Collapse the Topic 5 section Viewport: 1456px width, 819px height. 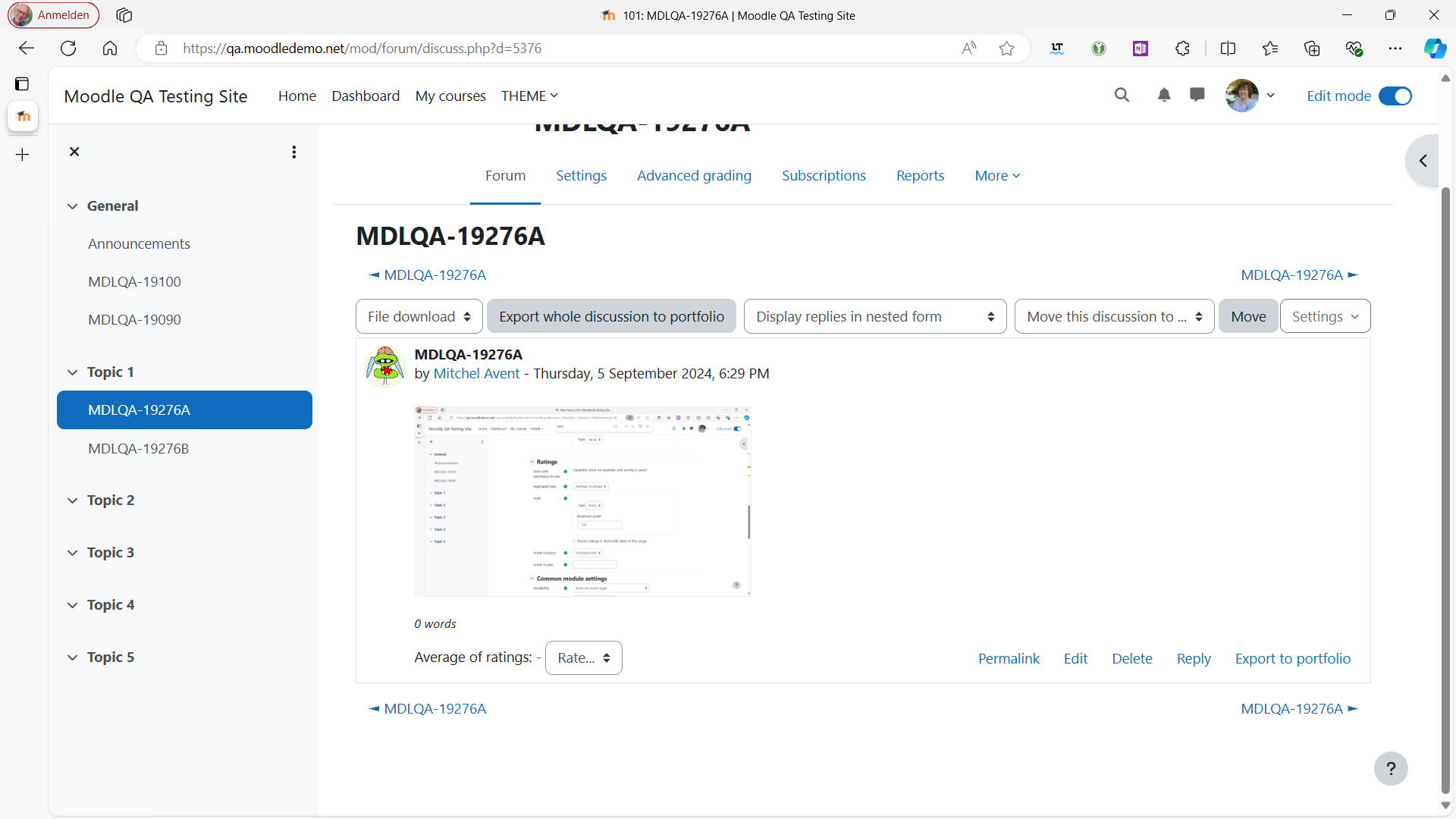click(72, 657)
